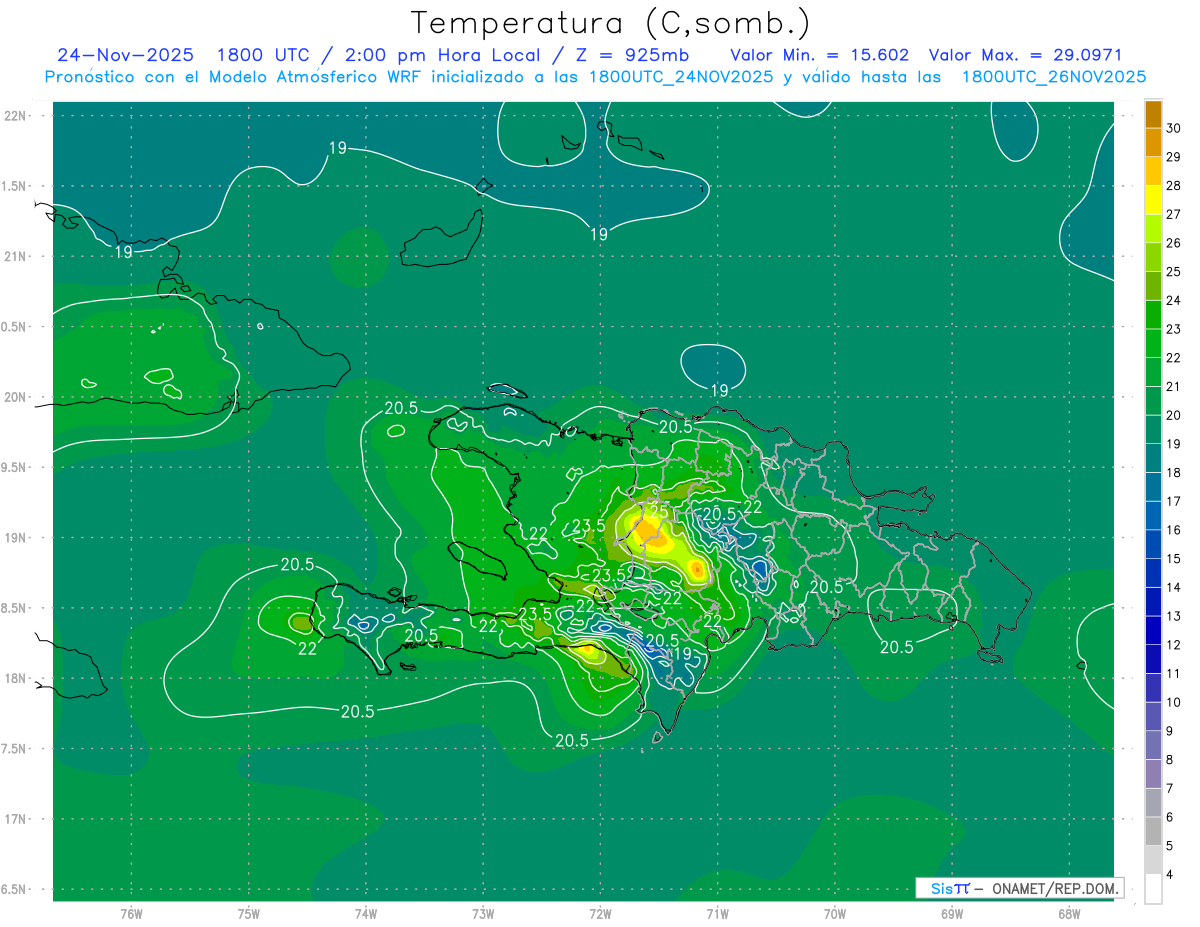Click the latitude axis label '20N'
Screen dimensions: 1200x927
(x=16, y=397)
